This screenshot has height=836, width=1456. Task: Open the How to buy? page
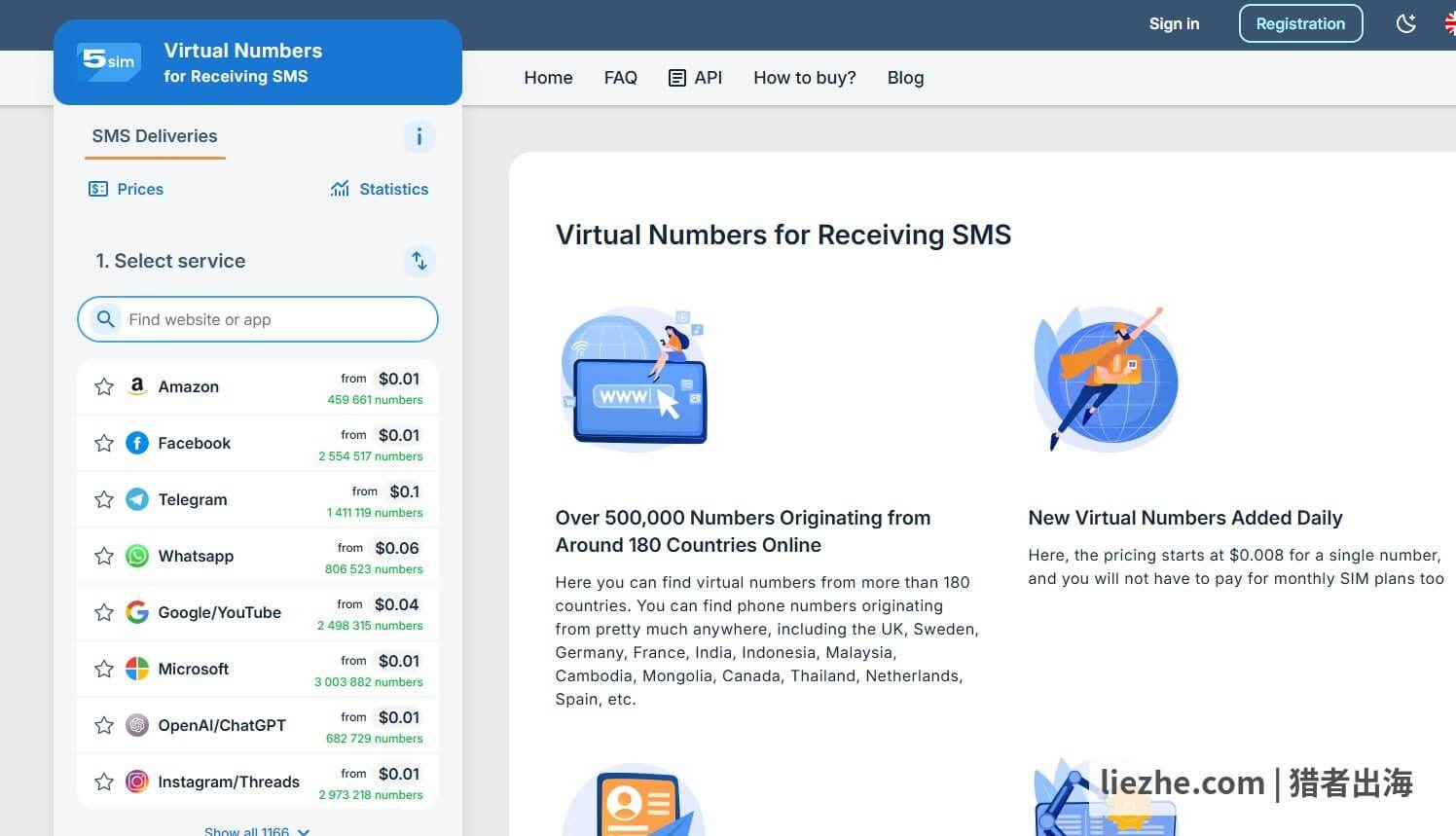click(805, 78)
